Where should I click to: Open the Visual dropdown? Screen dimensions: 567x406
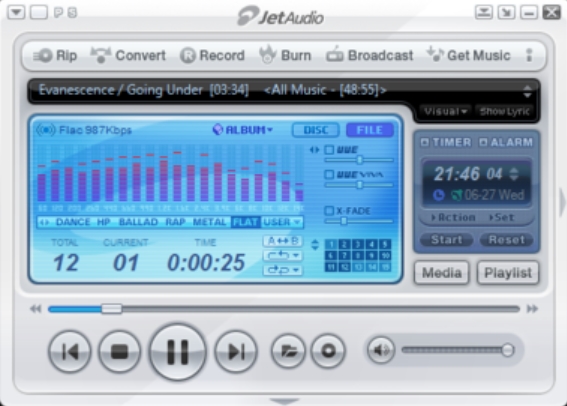(x=445, y=111)
